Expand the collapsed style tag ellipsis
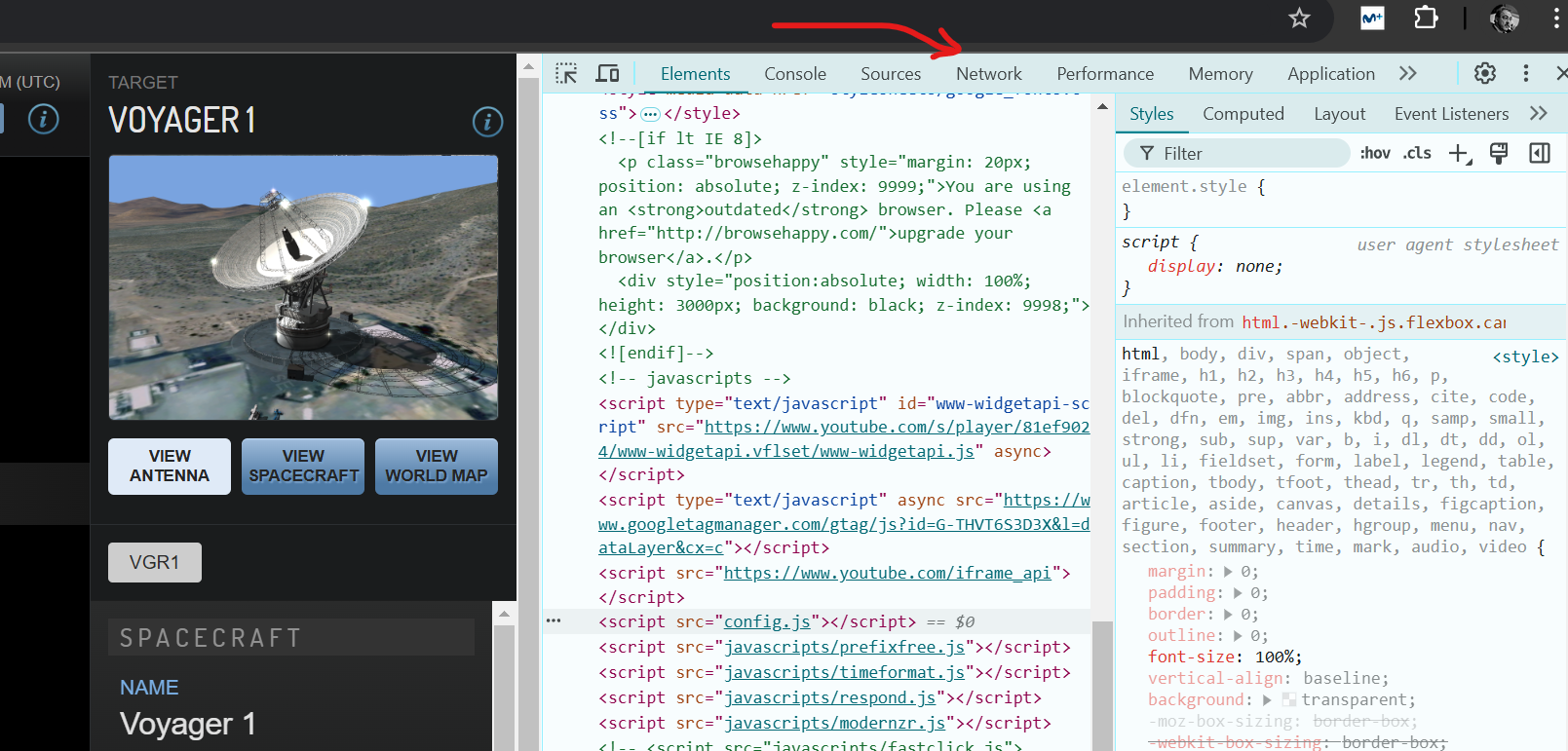This screenshot has width=1568, height=751. 650,114
